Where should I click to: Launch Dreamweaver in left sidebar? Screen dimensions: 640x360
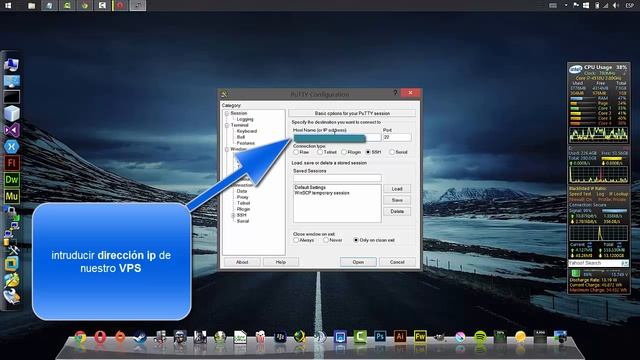[x=11, y=180]
